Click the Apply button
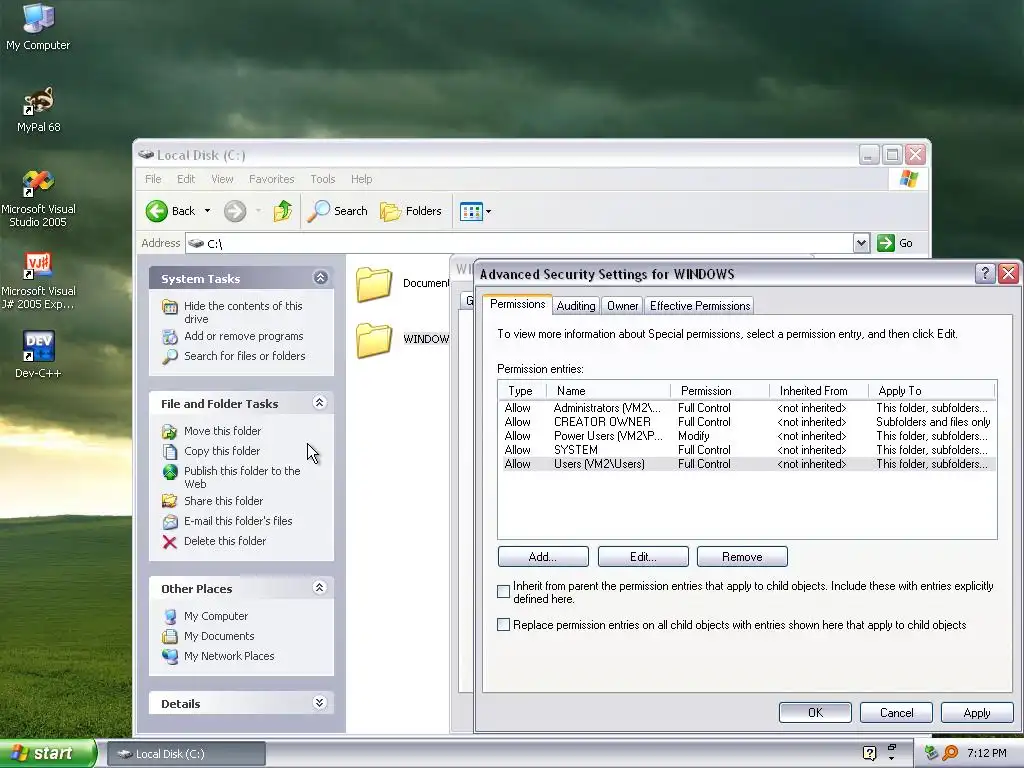 coord(977,712)
